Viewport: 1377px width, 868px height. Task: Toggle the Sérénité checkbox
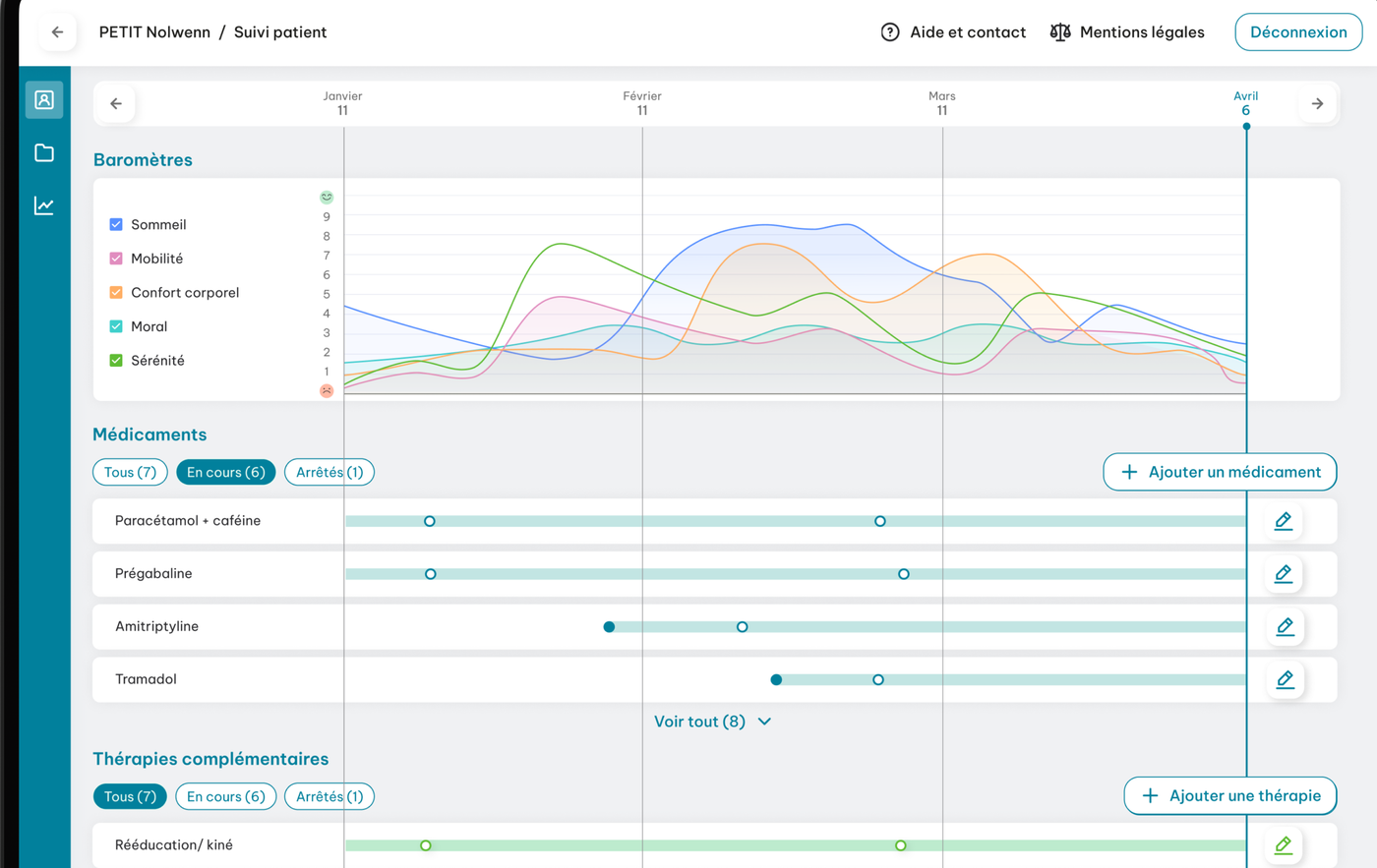116,361
